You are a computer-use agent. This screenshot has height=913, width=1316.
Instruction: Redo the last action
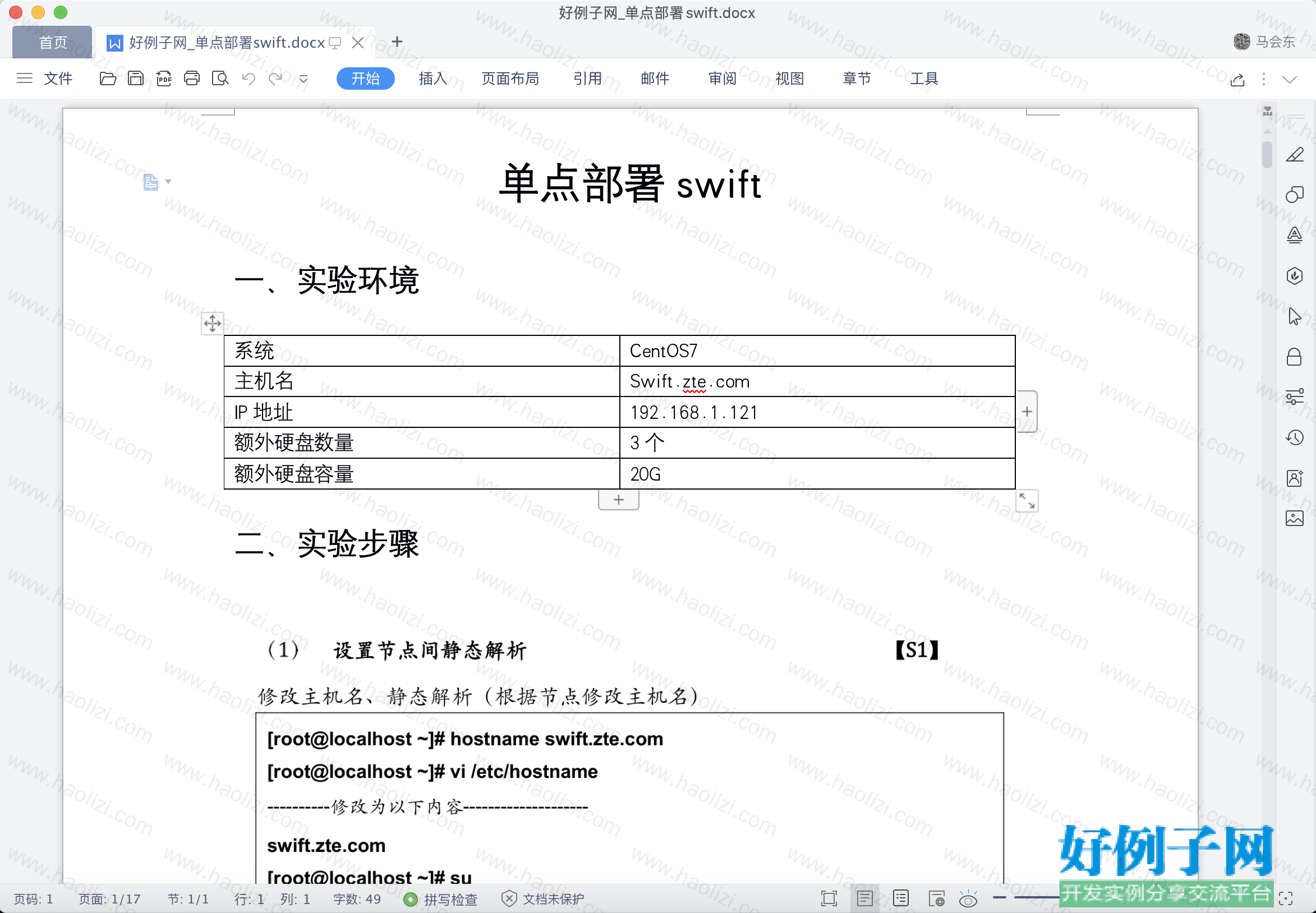[x=276, y=79]
